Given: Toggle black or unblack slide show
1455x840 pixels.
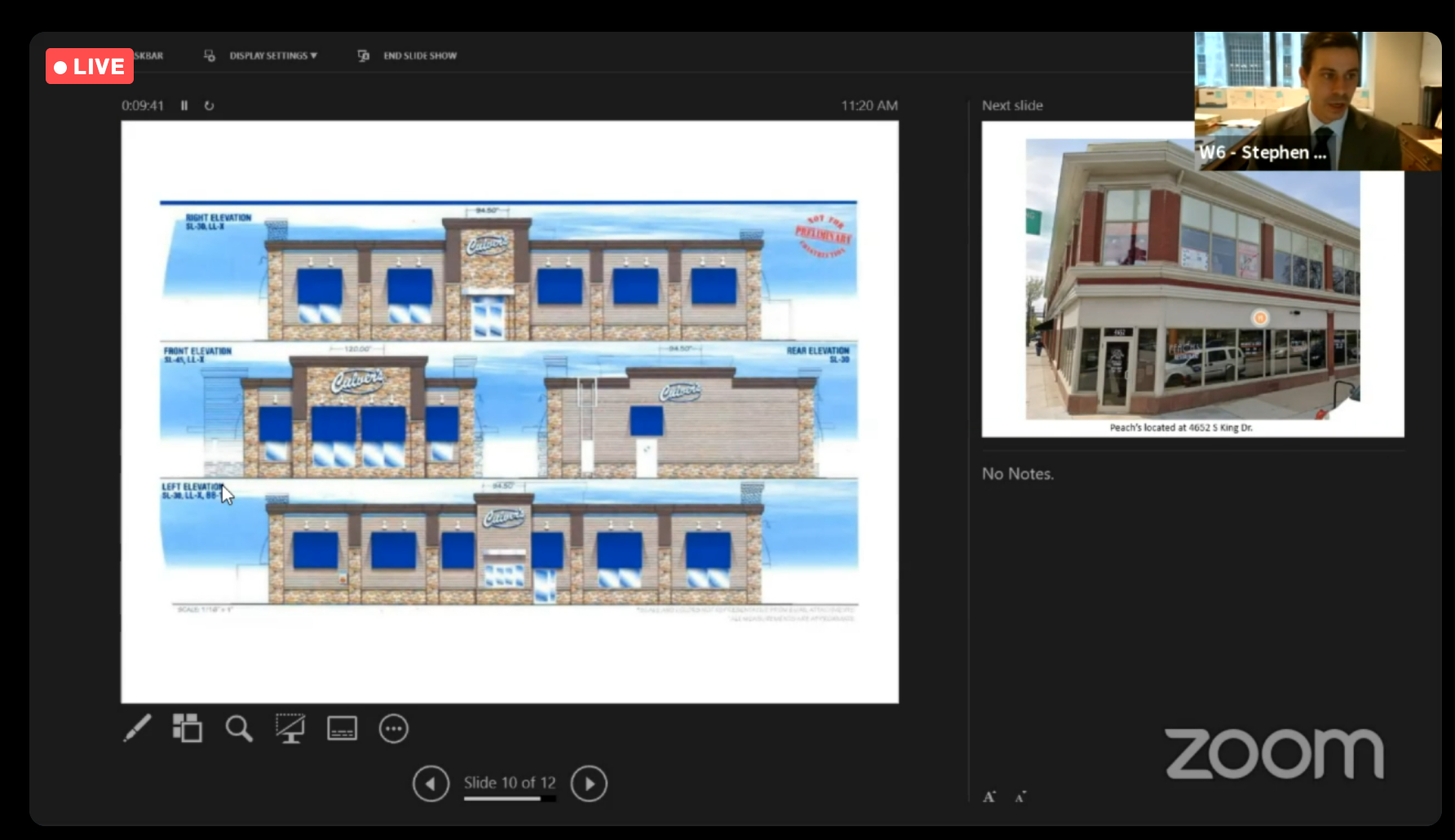Looking at the screenshot, I should [x=290, y=728].
